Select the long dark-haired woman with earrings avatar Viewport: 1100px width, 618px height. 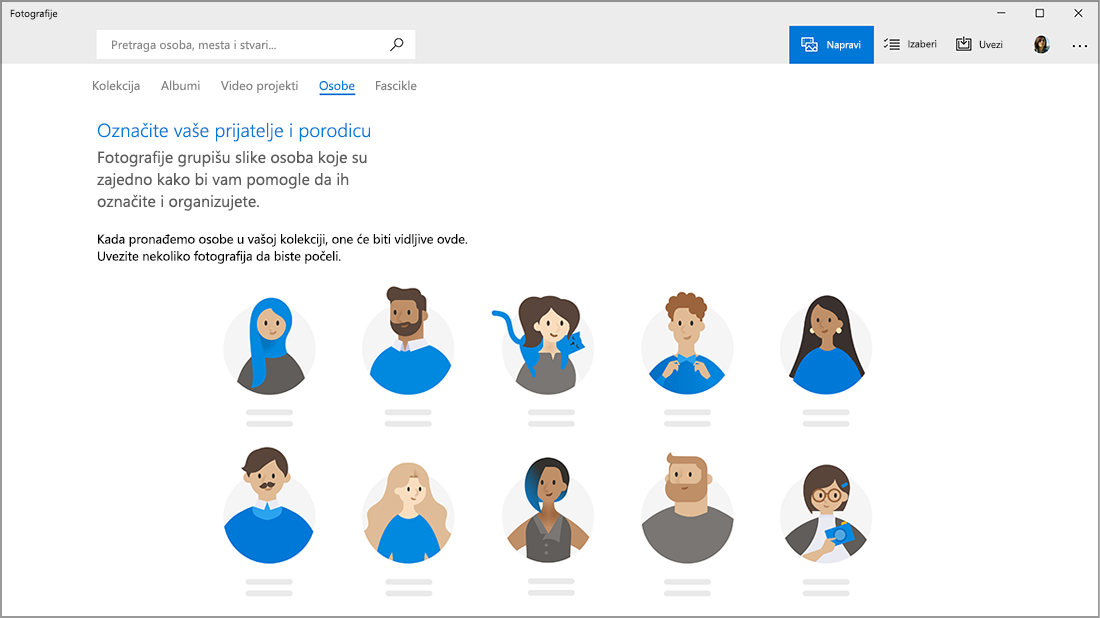(x=826, y=344)
